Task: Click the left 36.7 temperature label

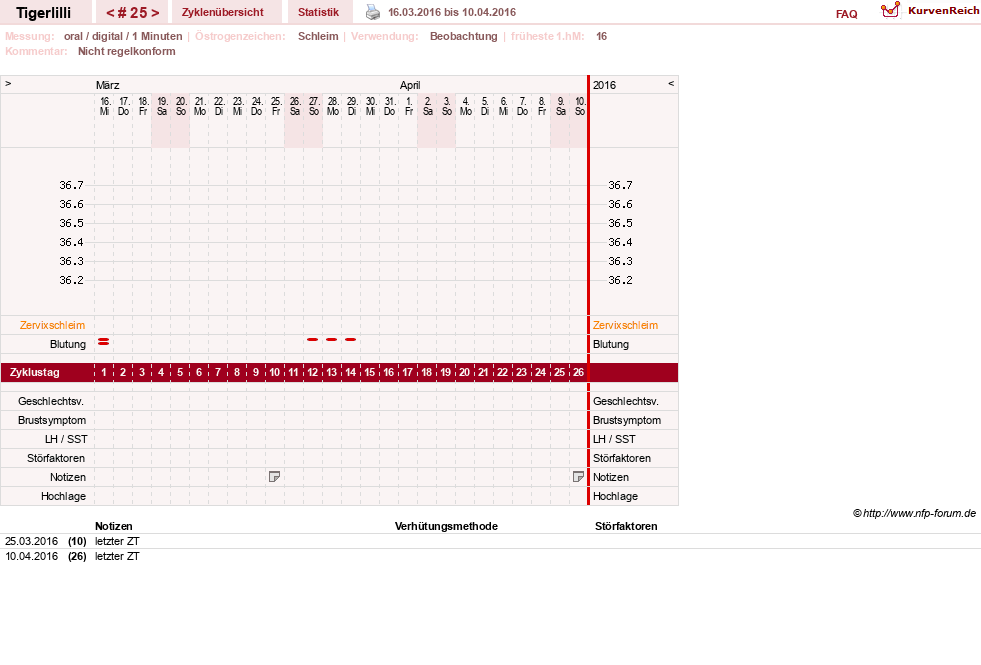Action: pyautogui.click(x=71, y=185)
